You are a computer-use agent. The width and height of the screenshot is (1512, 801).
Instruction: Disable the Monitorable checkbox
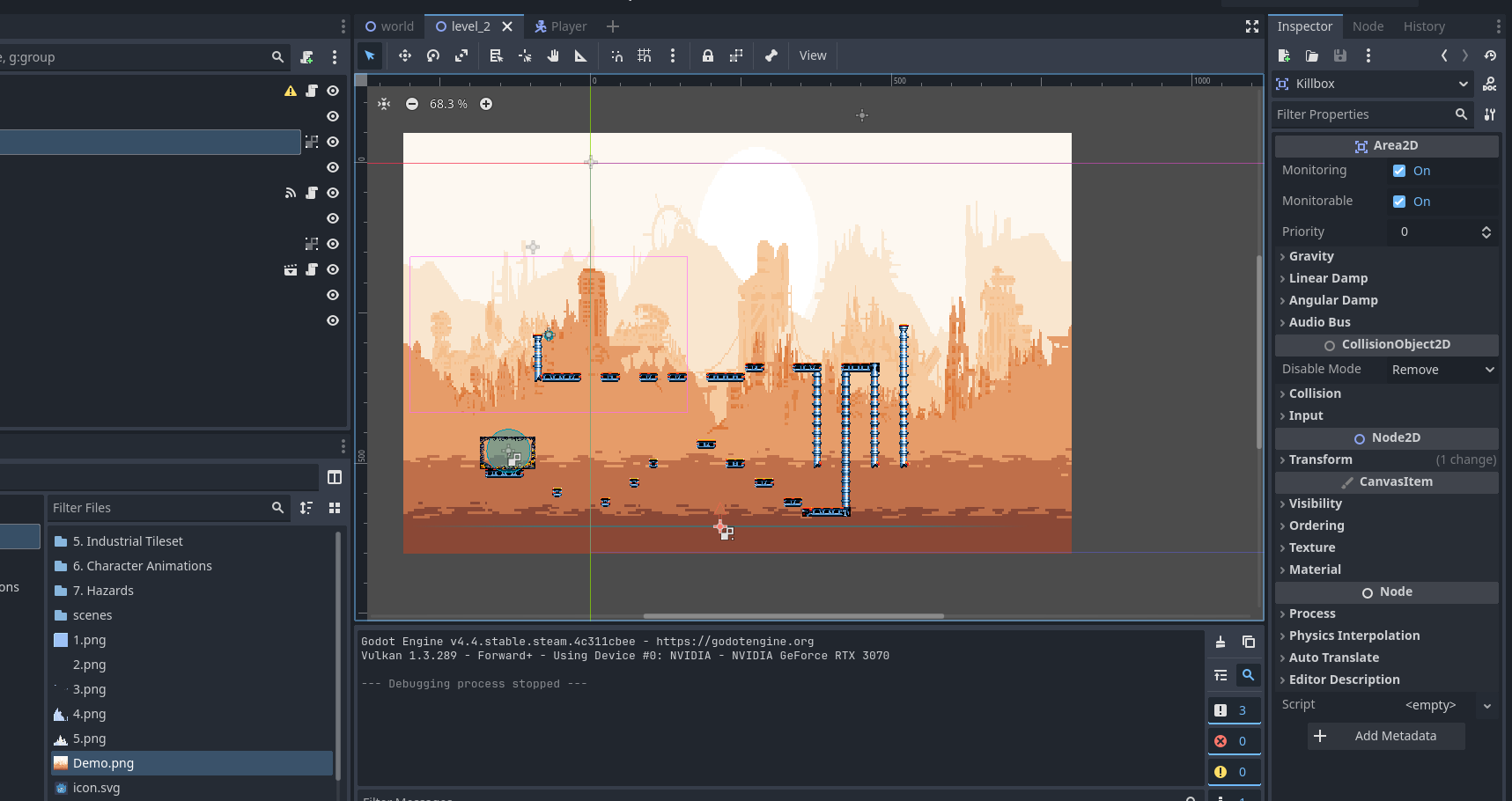(x=1398, y=202)
